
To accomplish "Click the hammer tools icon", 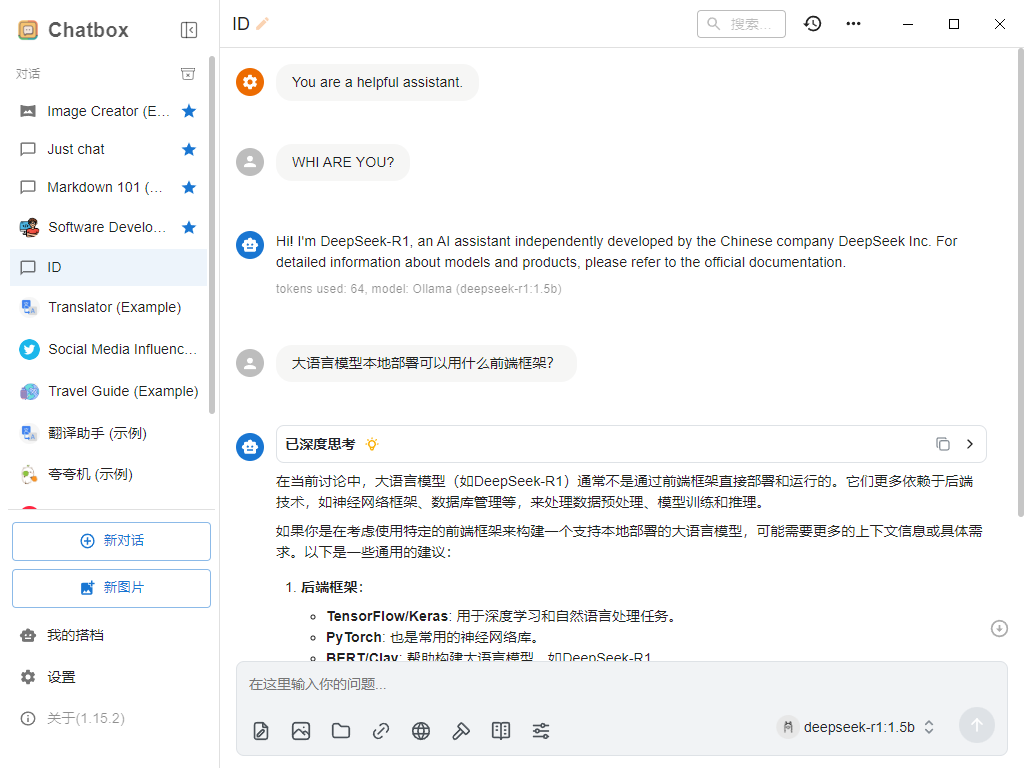I will pyautogui.click(x=461, y=731).
